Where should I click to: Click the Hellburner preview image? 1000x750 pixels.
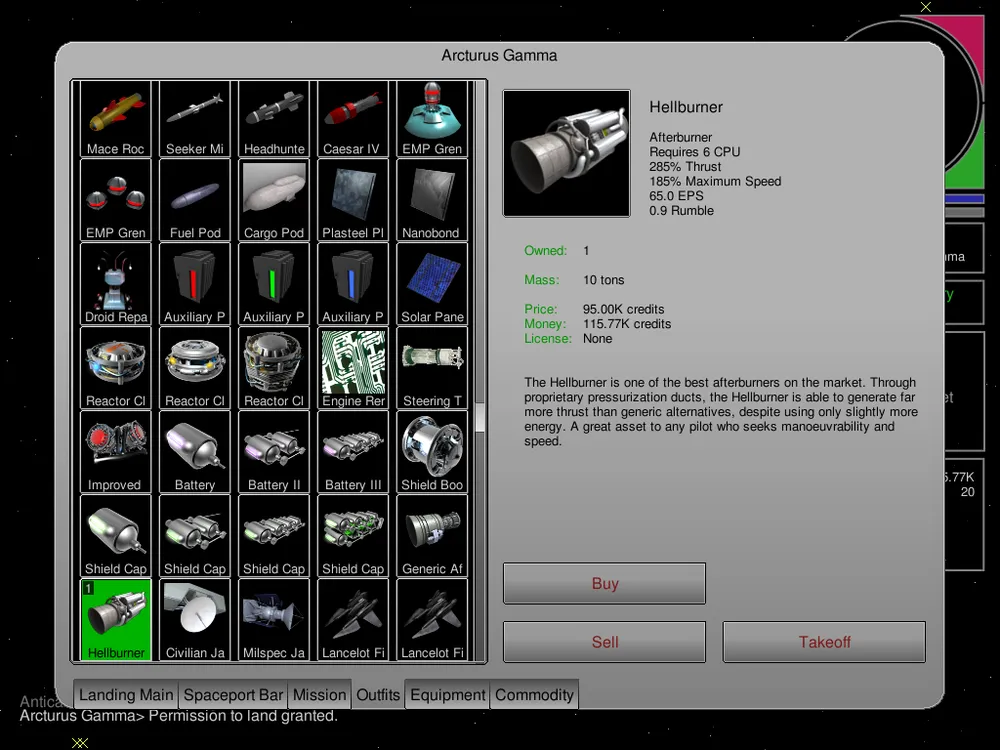tap(567, 154)
